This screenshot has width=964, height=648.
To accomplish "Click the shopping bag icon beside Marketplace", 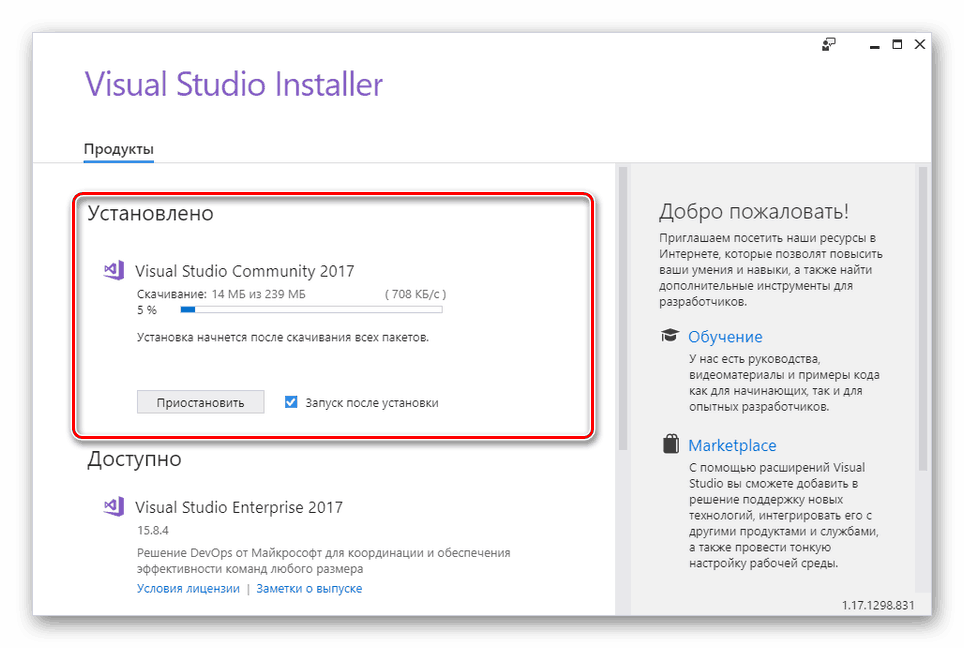I will 671,445.
